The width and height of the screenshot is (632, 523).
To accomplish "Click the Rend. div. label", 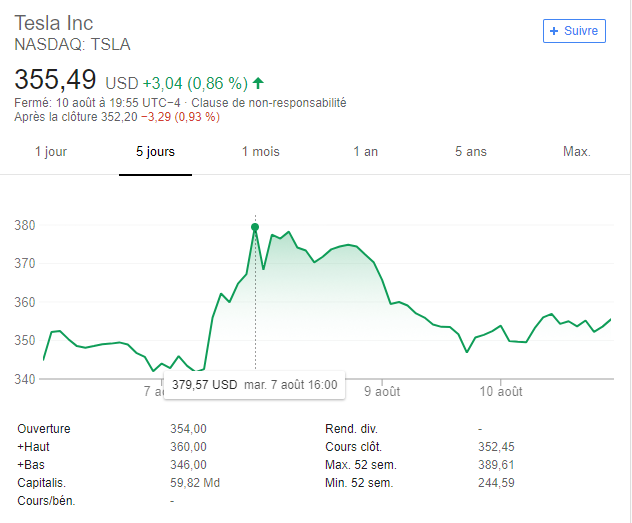I will point(351,429).
